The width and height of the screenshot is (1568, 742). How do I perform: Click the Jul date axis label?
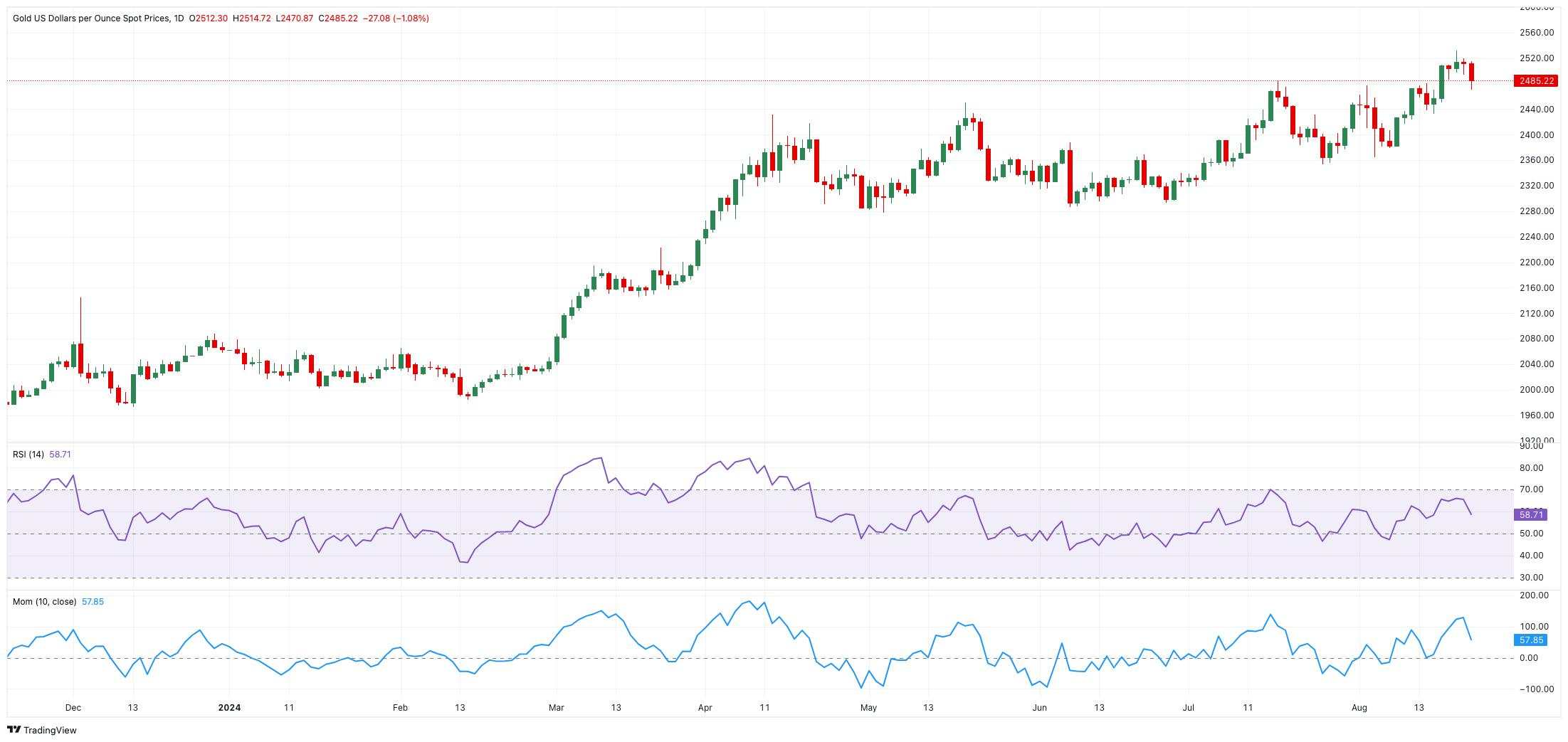tap(1188, 708)
